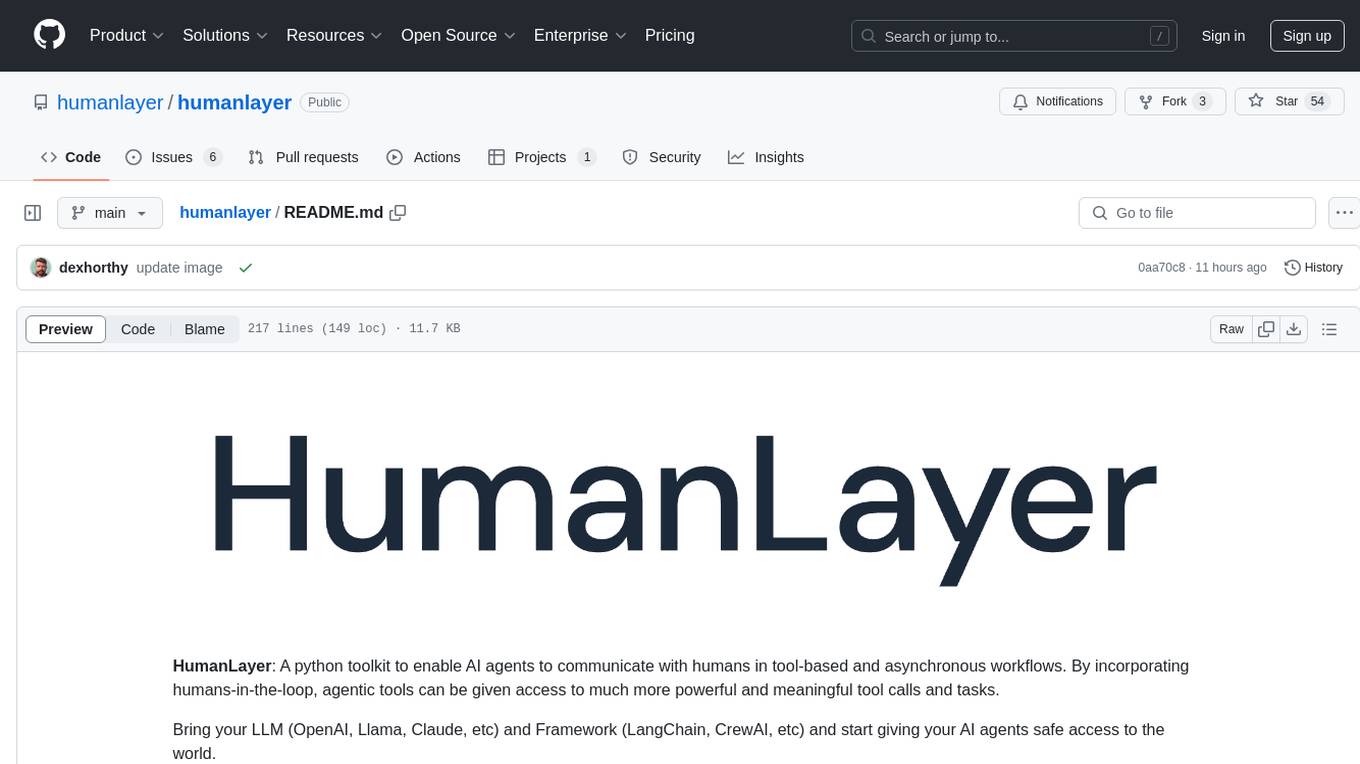Open dexhorthy's avatar profile
1360x764 pixels.
coord(41,268)
